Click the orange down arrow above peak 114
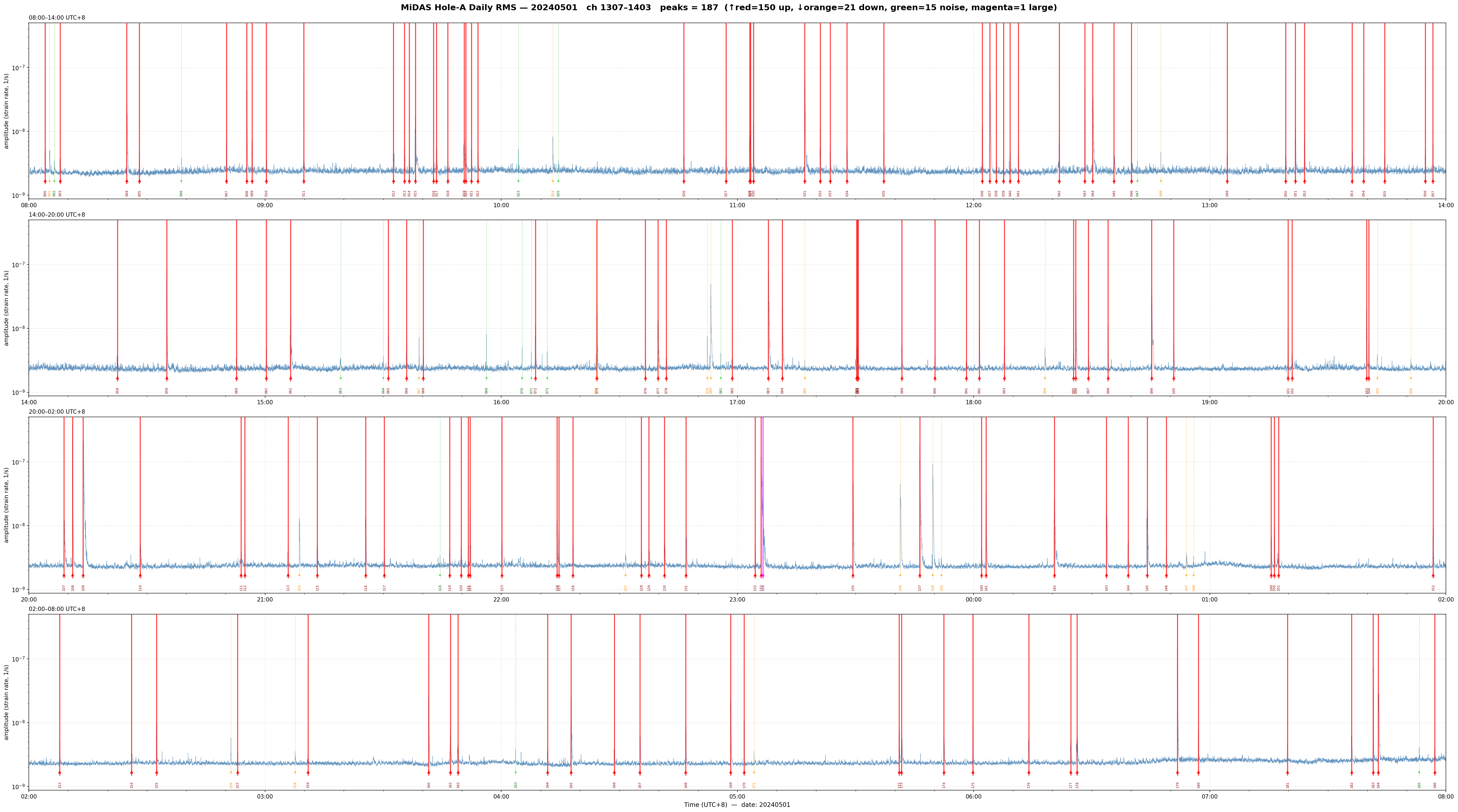This screenshot has width=1458, height=812. tap(299, 574)
